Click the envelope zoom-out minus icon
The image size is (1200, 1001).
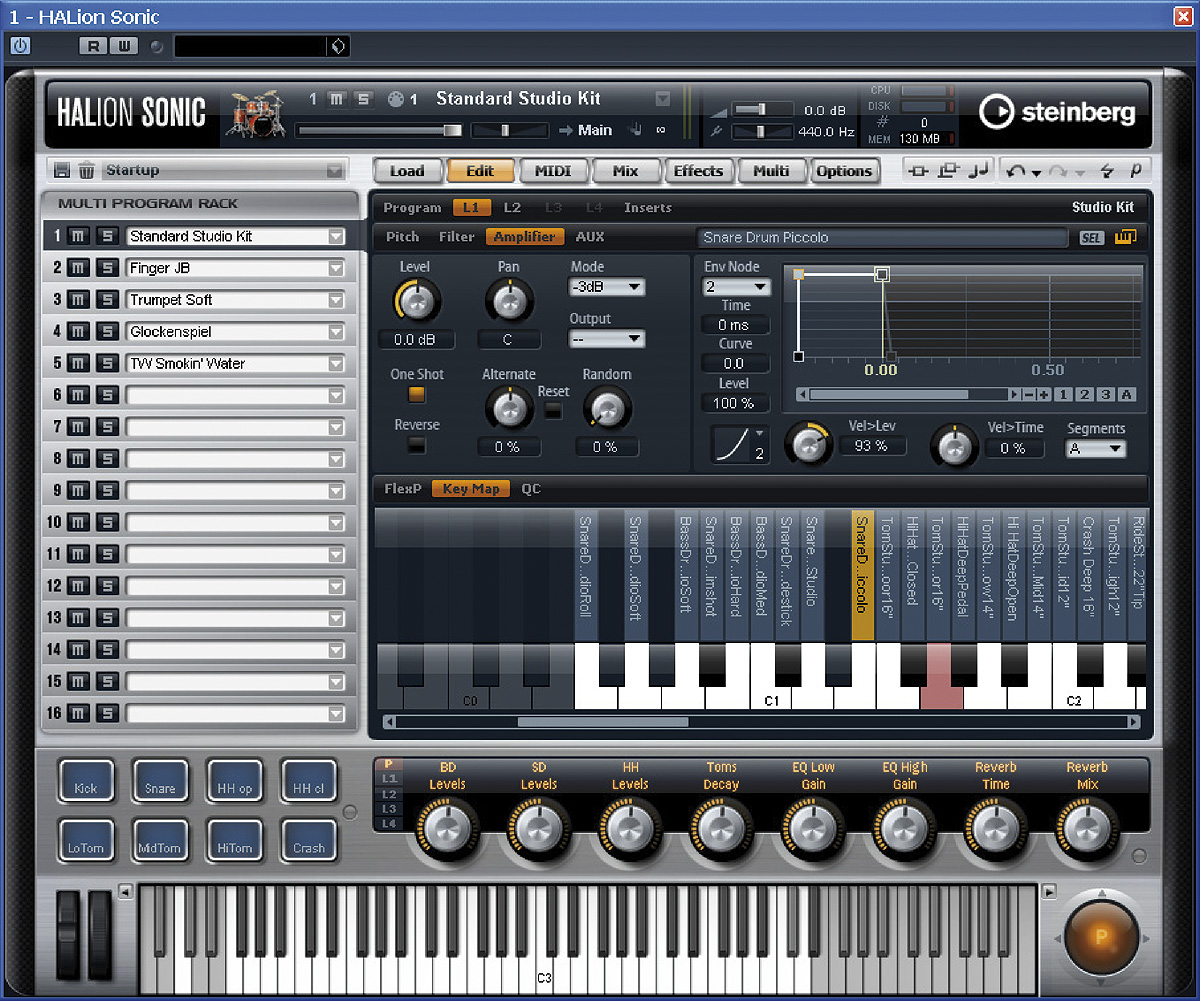pos(1029,395)
